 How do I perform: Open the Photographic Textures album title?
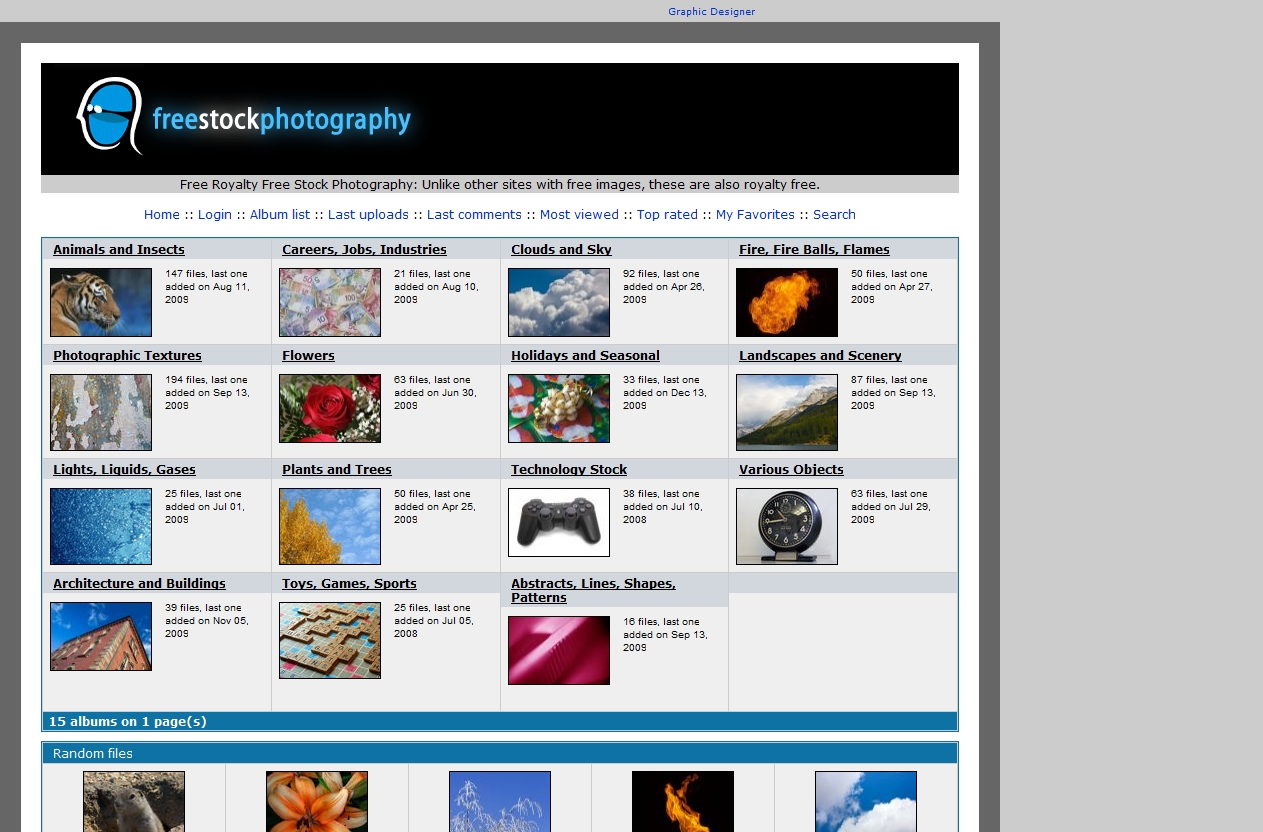tap(127, 356)
